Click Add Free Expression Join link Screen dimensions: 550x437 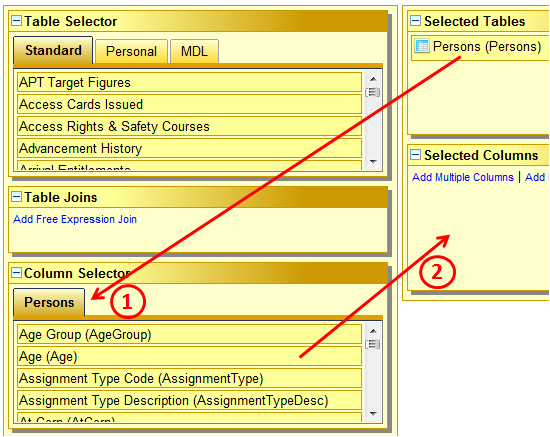tap(75, 219)
